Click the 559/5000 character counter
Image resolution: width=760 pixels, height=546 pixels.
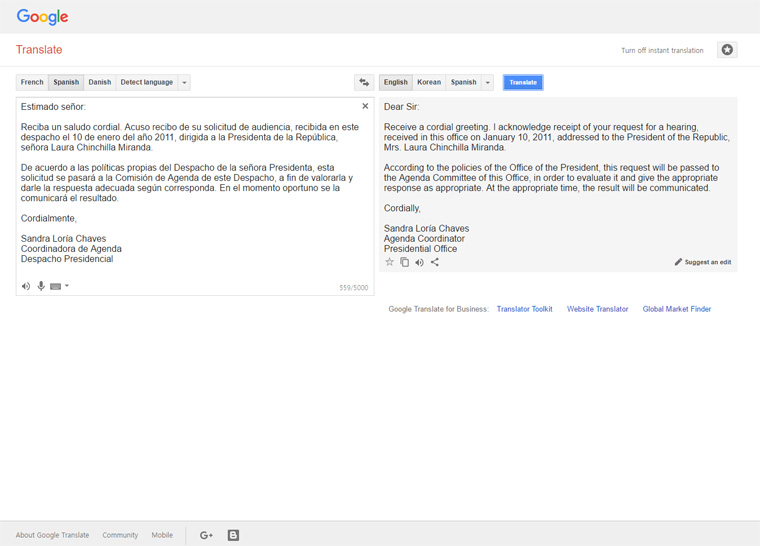[353, 288]
